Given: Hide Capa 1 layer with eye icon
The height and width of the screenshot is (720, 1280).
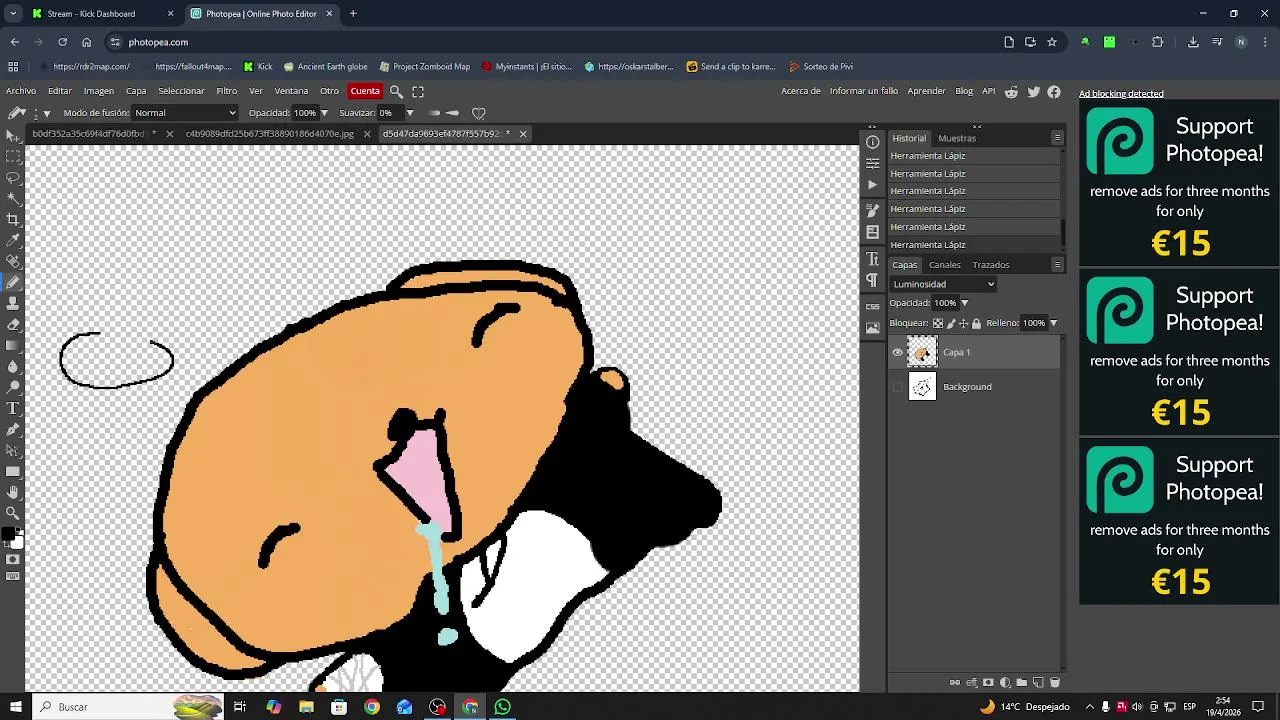Looking at the screenshot, I should [x=897, y=352].
